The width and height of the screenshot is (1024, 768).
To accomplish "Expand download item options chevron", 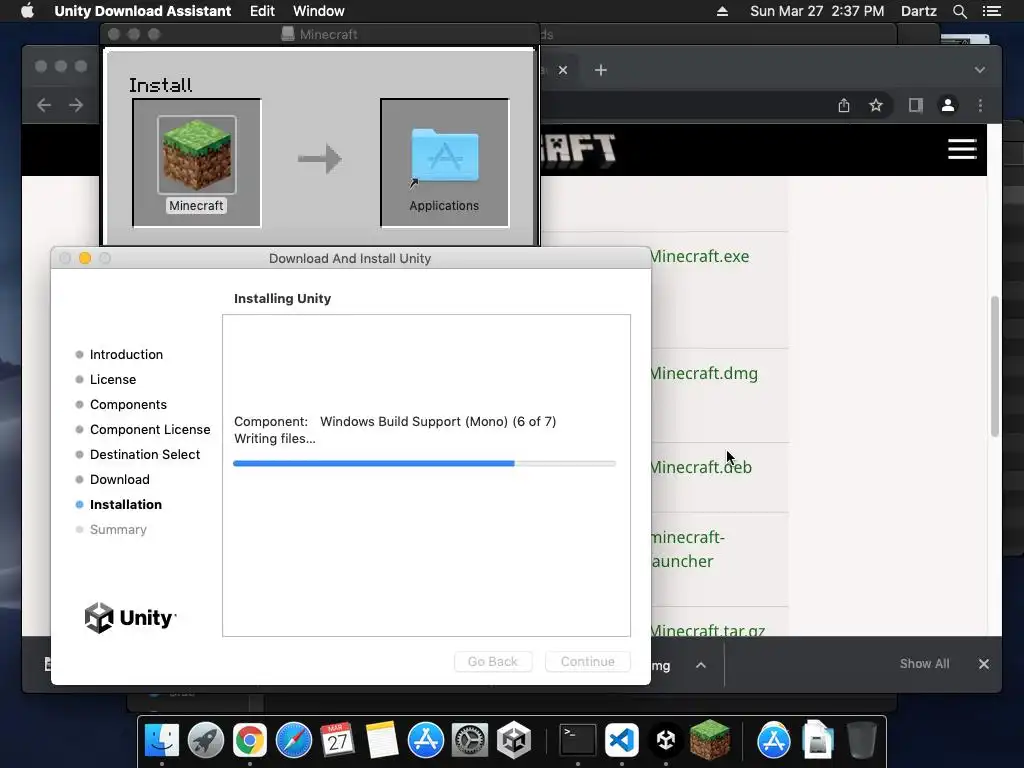I will [701, 665].
